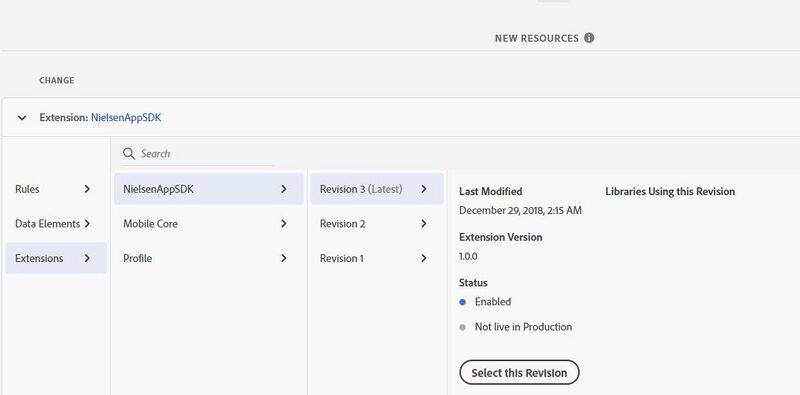Image resolution: width=800 pixels, height=395 pixels.
Task: Click the chevron next to NielsenAppSDK
Action: pyautogui.click(x=284, y=189)
